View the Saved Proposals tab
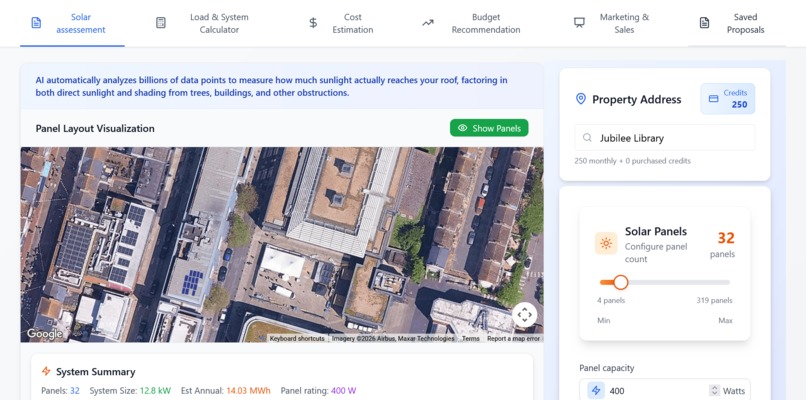The image size is (806, 400). tap(737, 23)
